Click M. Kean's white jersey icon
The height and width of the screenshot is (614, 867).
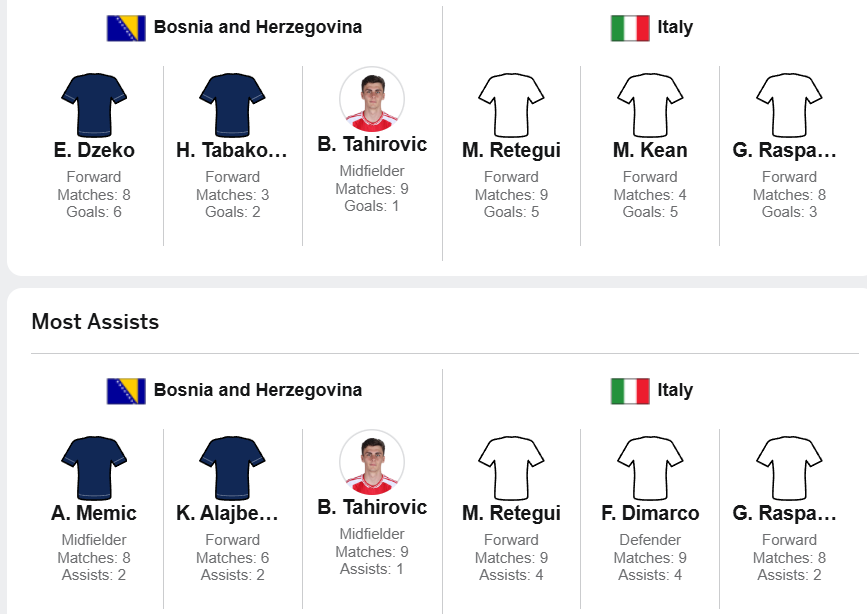coord(650,102)
